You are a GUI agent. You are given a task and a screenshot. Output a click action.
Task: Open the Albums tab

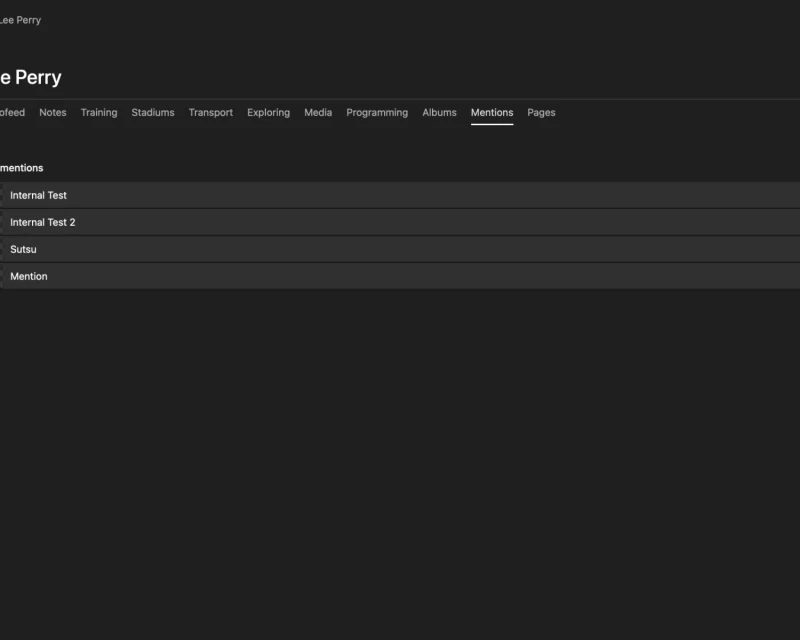click(x=439, y=113)
